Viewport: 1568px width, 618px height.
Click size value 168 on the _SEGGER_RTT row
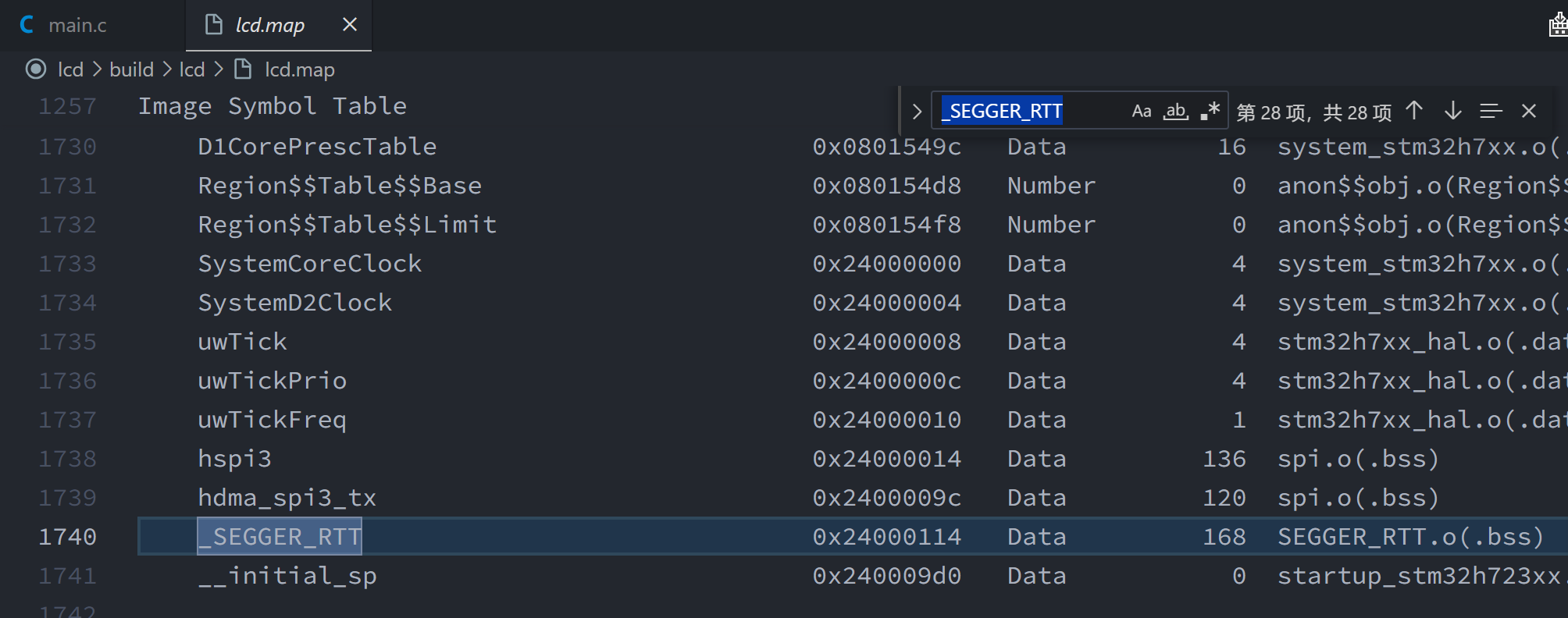click(x=1224, y=537)
